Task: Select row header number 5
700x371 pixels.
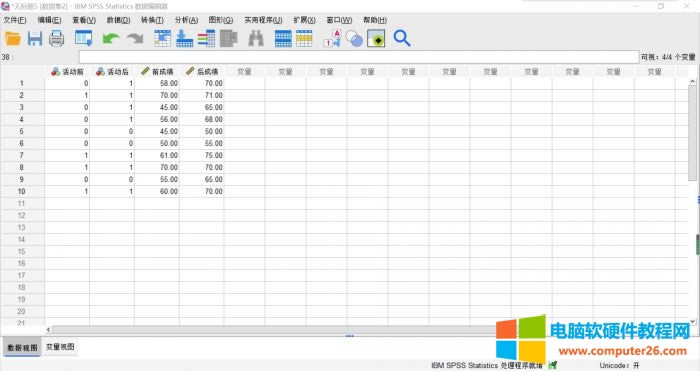Action: click(22, 131)
